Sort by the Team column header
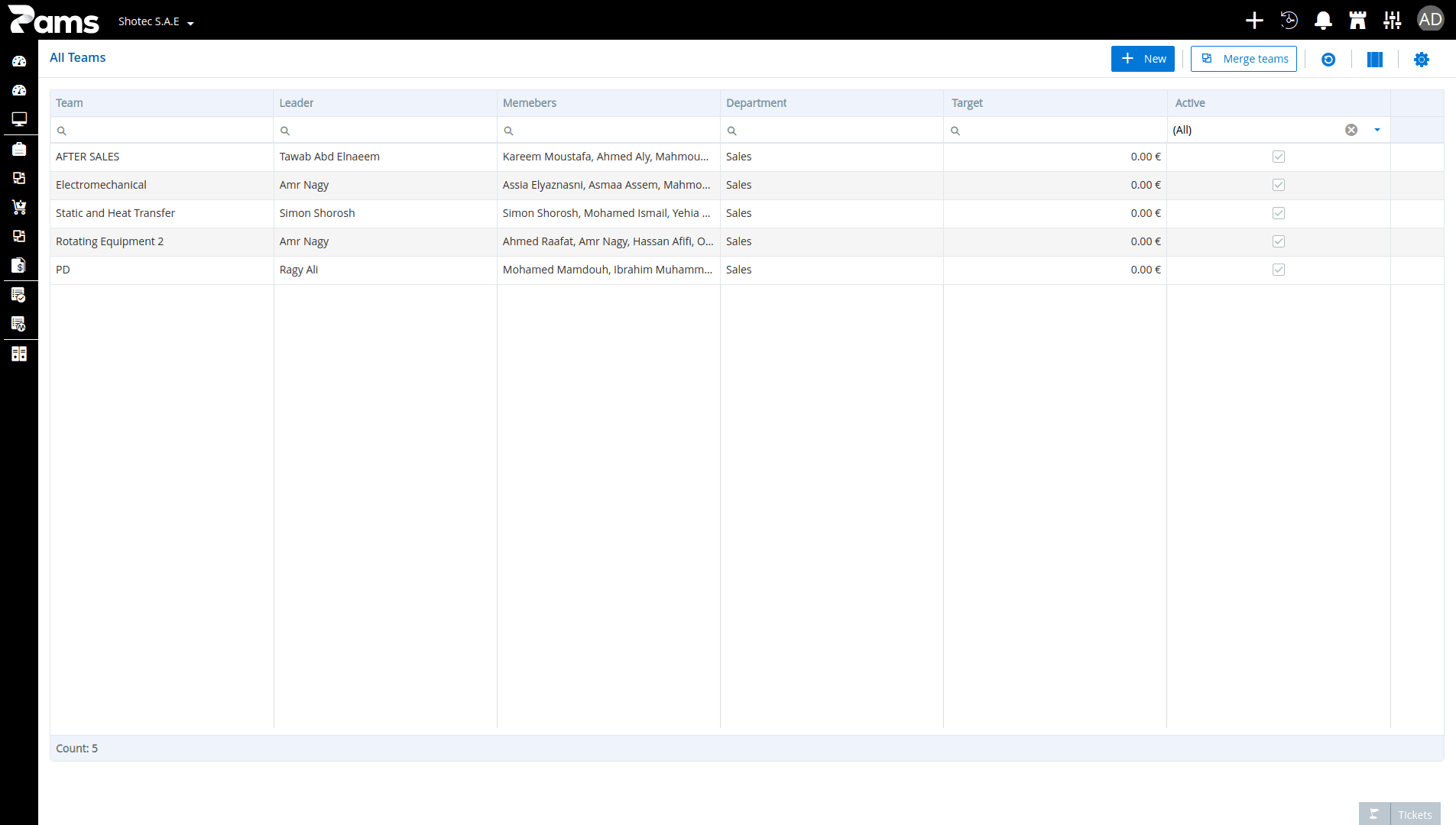Screen dimensions: 1456x825 (x=161, y=103)
